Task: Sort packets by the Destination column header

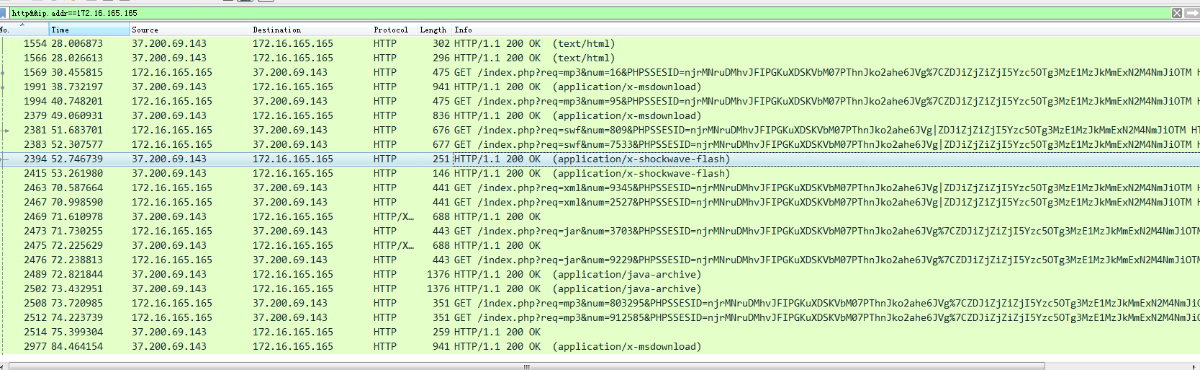Action: (x=310, y=30)
